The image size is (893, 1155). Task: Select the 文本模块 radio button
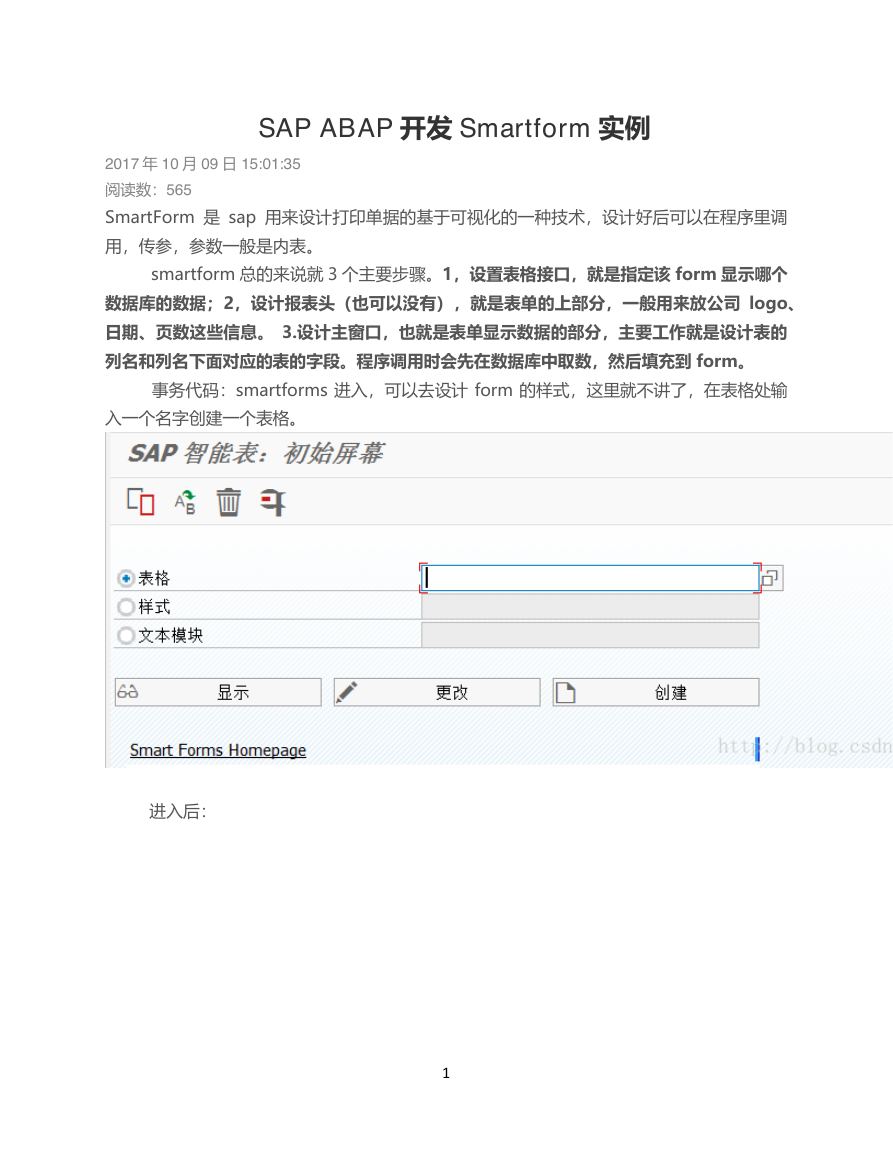126,636
